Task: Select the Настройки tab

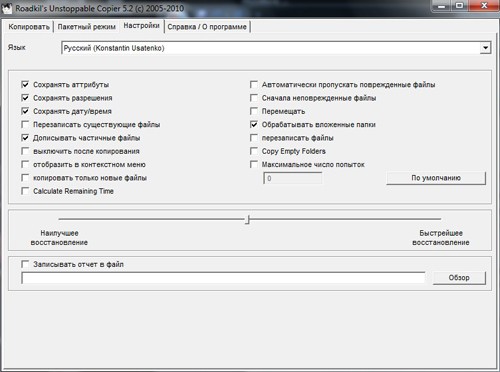Action: coord(141,26)
